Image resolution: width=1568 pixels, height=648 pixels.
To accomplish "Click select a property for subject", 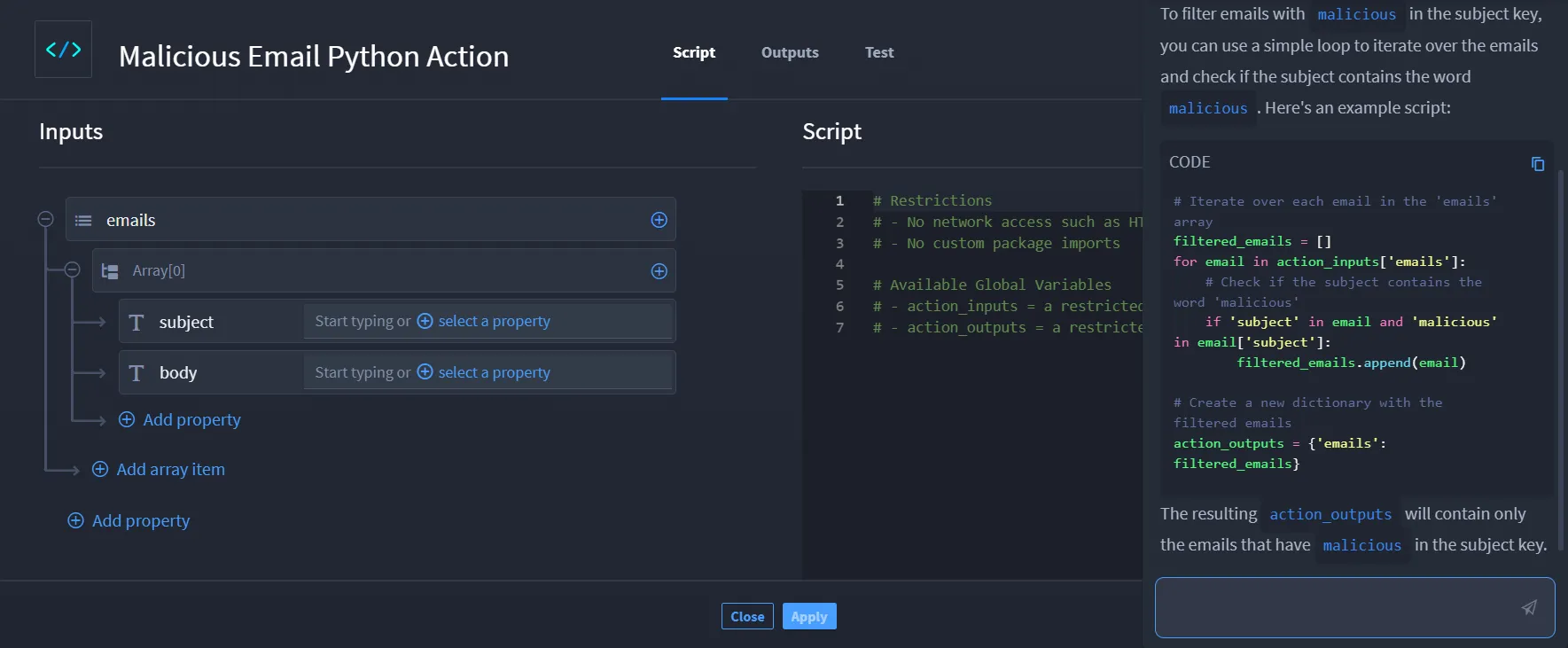I will pyautogui.click(x=484, y=321).
